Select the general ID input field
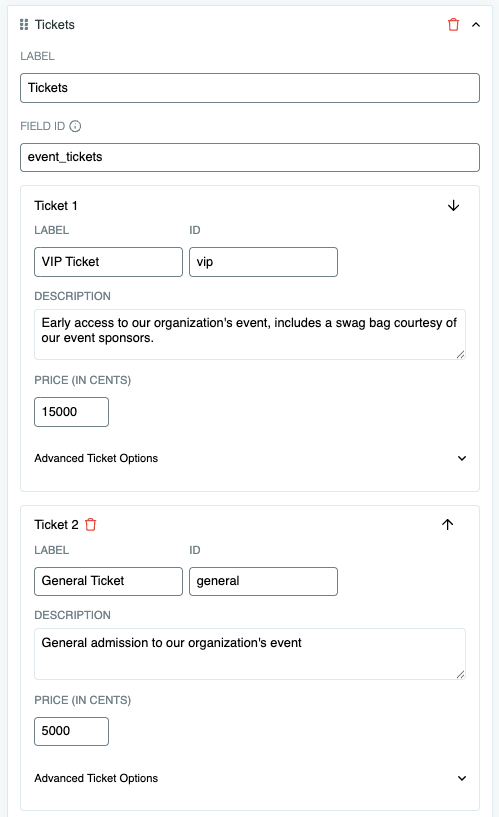Screen dimensions: 499x817 pyautogui.click(x=263, y=581)
